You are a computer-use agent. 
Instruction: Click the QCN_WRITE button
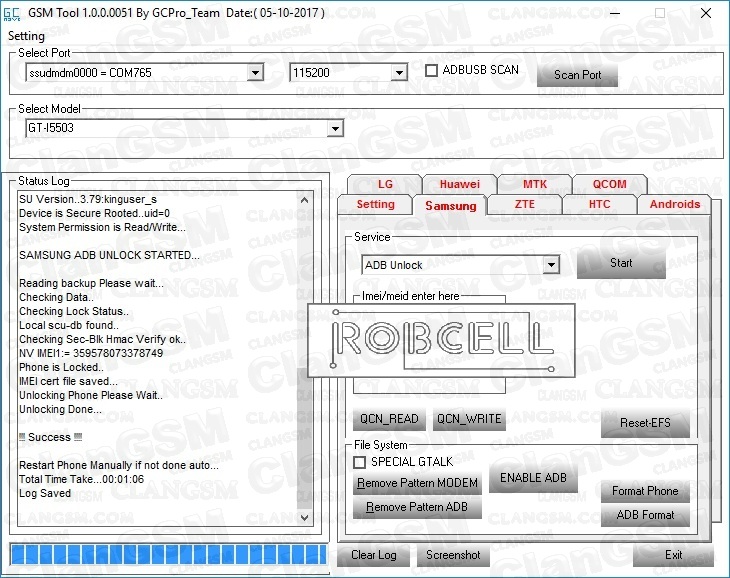click(x=469, y=419)
